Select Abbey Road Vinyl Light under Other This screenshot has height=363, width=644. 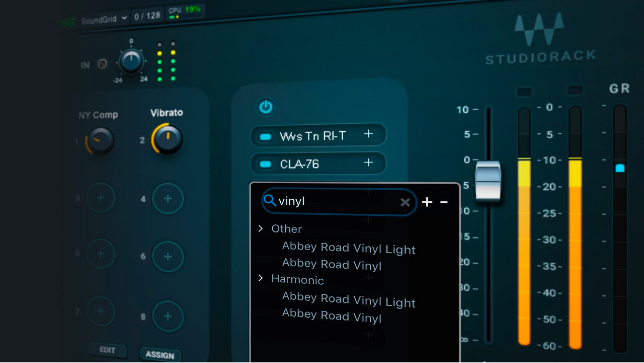coord(349,248)
